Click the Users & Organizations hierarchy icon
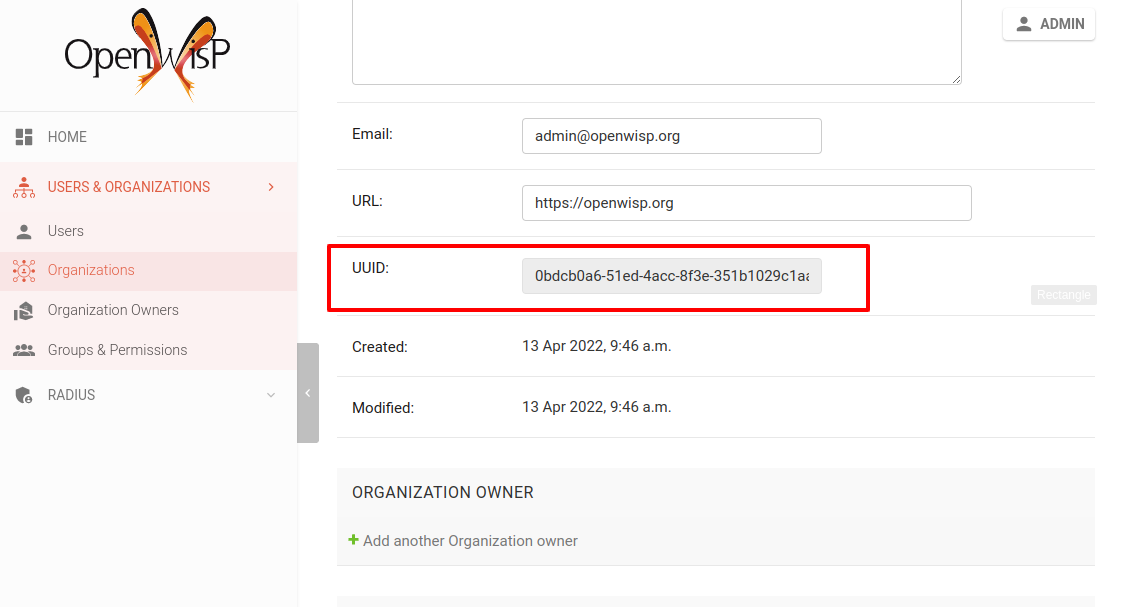This screenshot has height=607, width=1127. click(24, 186)
